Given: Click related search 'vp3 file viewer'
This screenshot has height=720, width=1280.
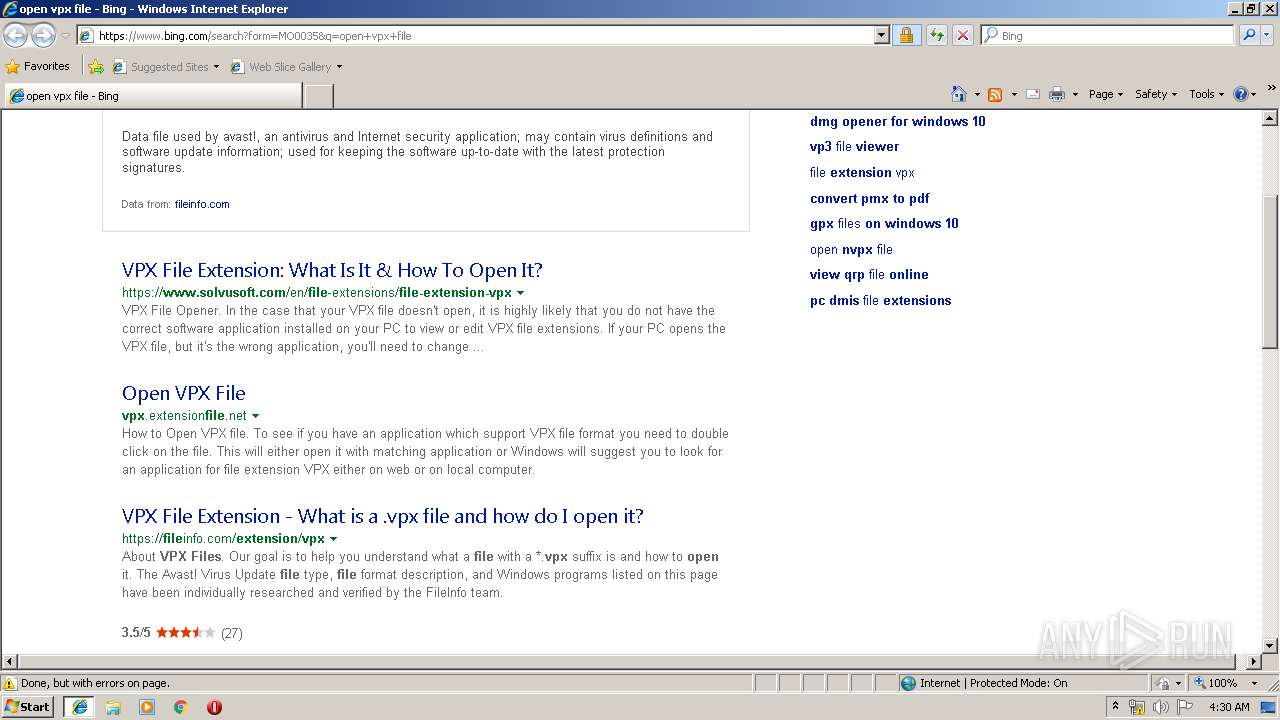Looking at the screenshot, I should point(854,147).
